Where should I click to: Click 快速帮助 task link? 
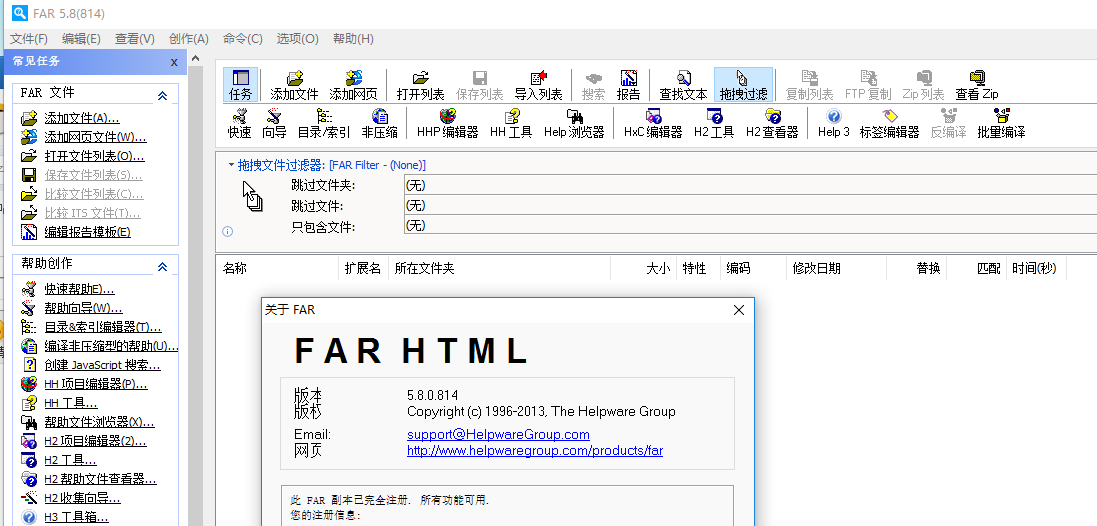79,289
